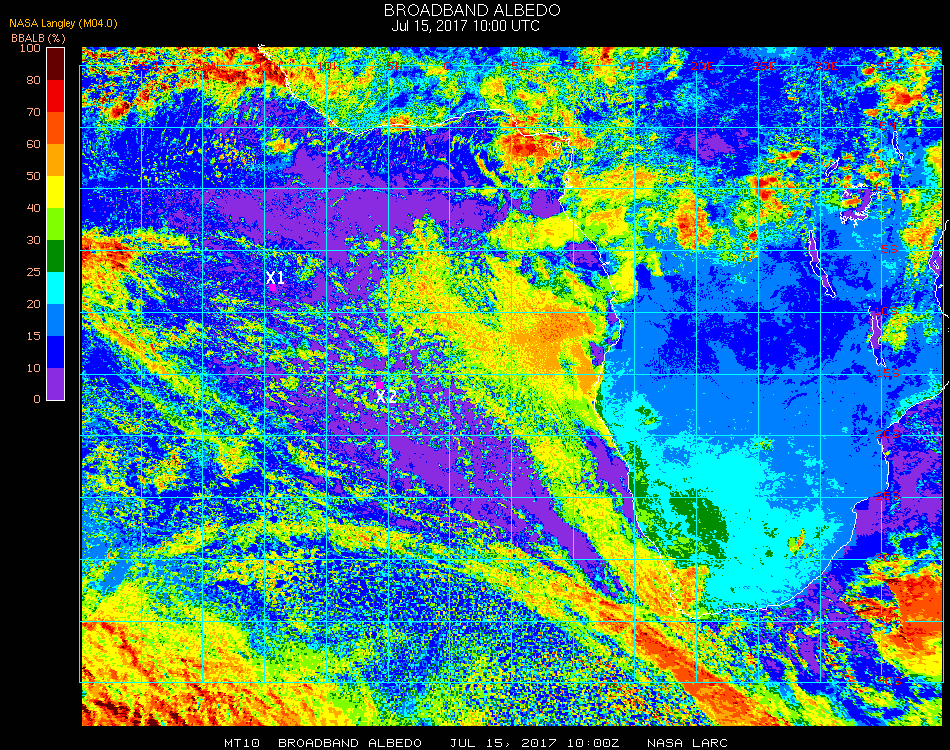Click the X2 marker label
The image size is (950, 750).
point(386,397)
